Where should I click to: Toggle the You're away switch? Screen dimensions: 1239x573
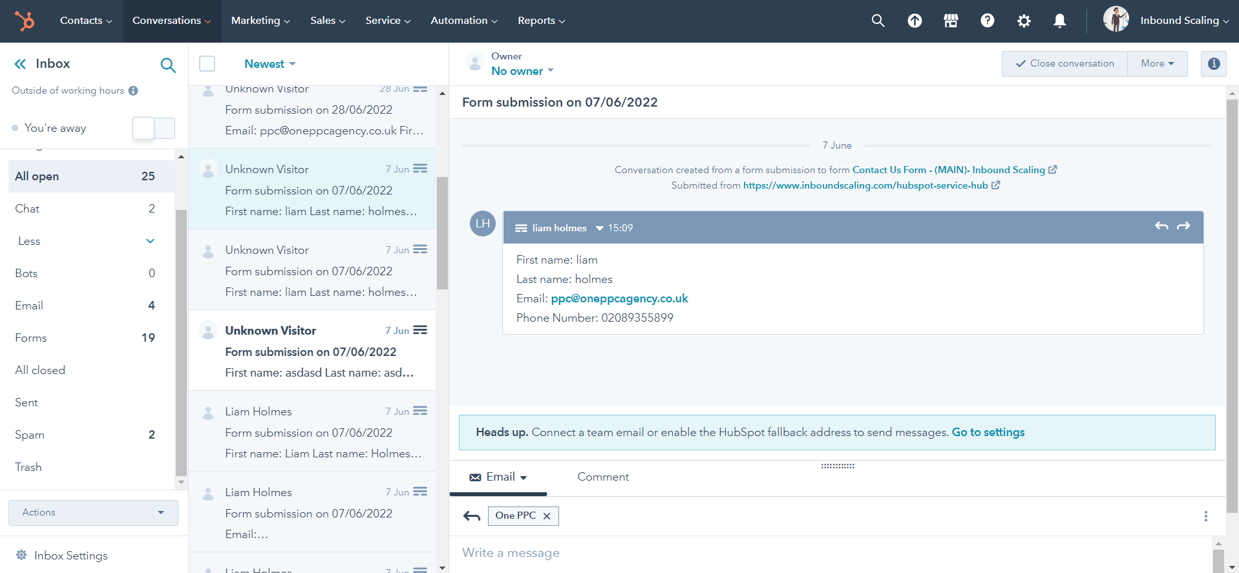tap(154, 128)
